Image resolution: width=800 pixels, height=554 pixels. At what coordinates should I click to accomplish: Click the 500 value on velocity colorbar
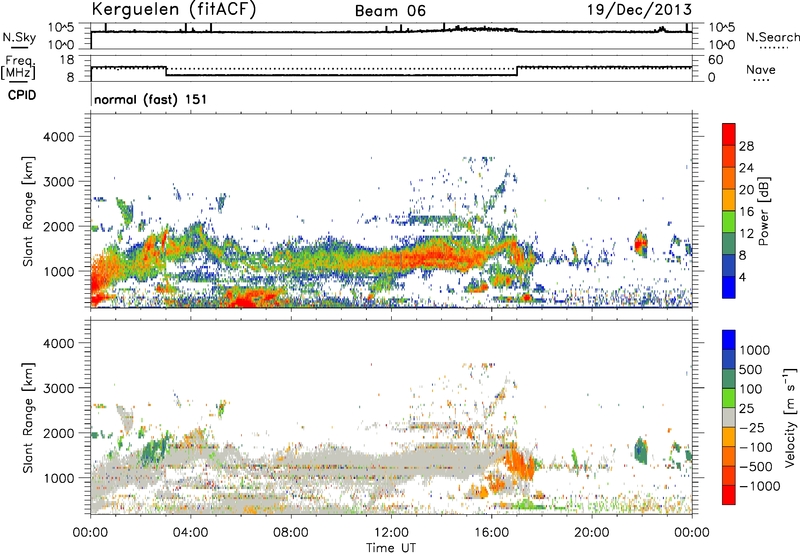[x=751, y=370]
